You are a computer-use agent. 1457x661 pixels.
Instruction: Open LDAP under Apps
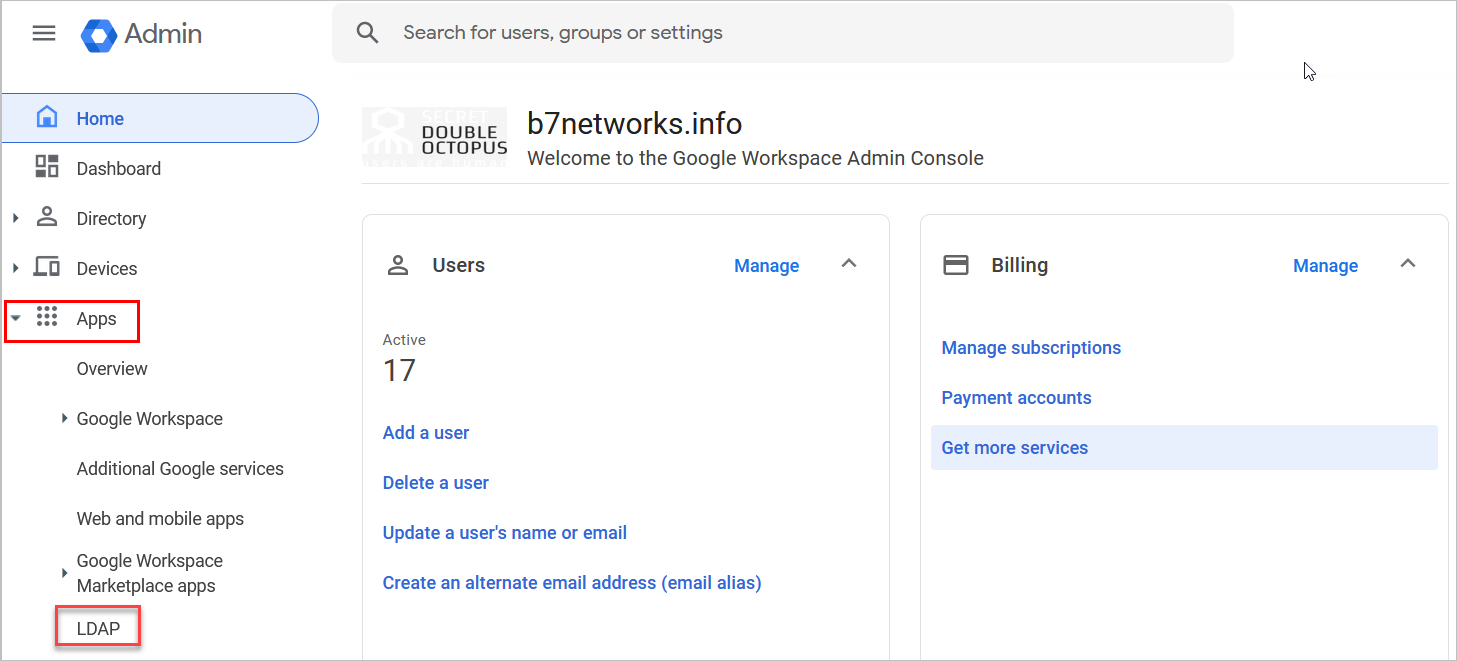[98, 629]
